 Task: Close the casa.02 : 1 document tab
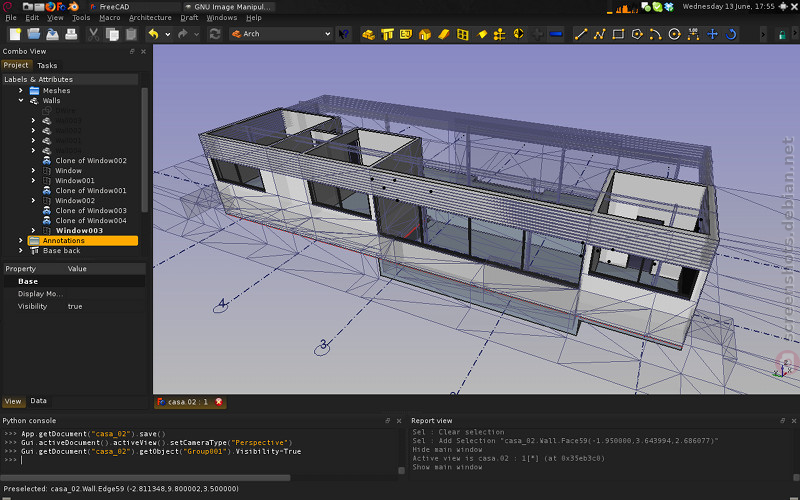219,402
